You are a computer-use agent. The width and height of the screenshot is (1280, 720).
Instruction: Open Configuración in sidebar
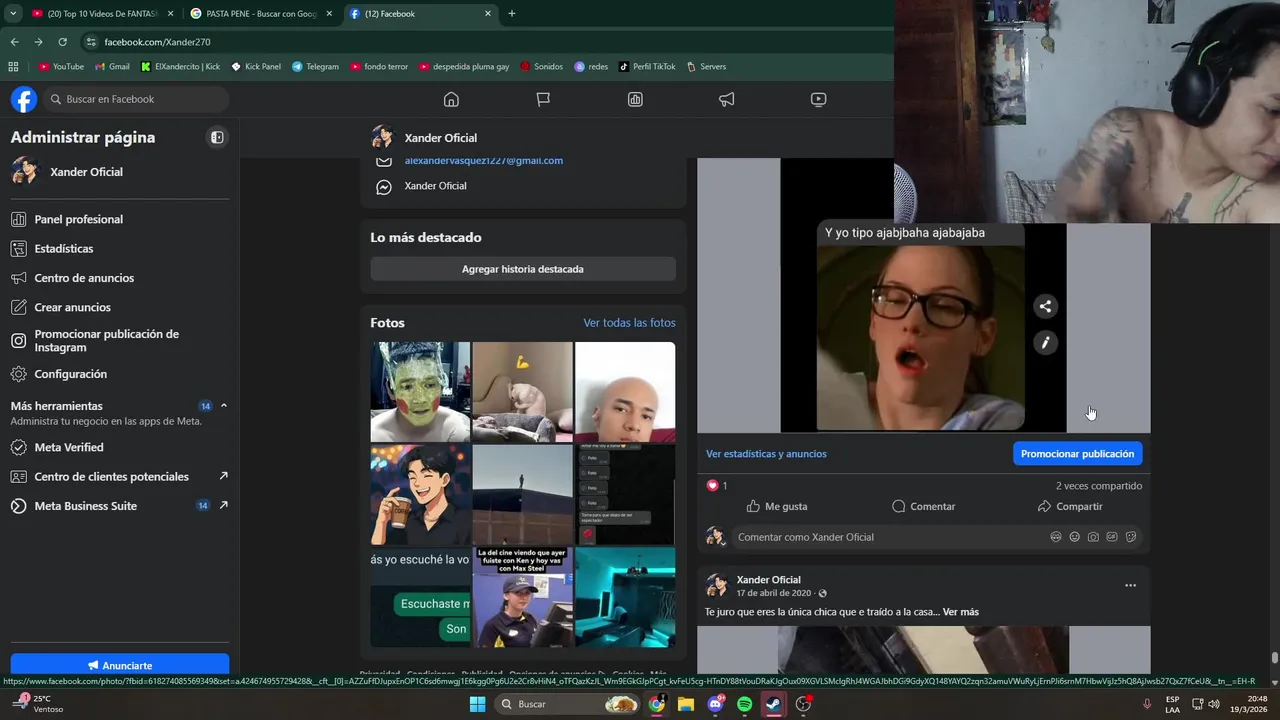click(x=120, y=374)
